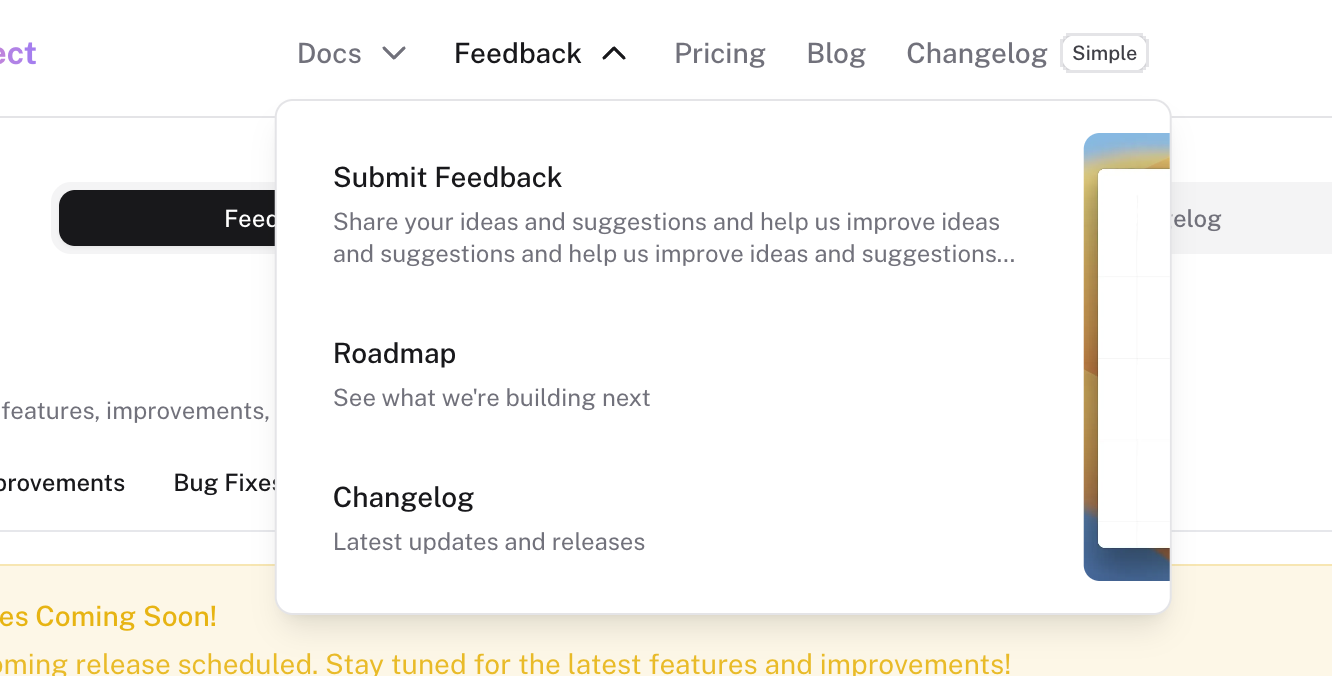Expand the Docs chevron arrow

[395, 53]
